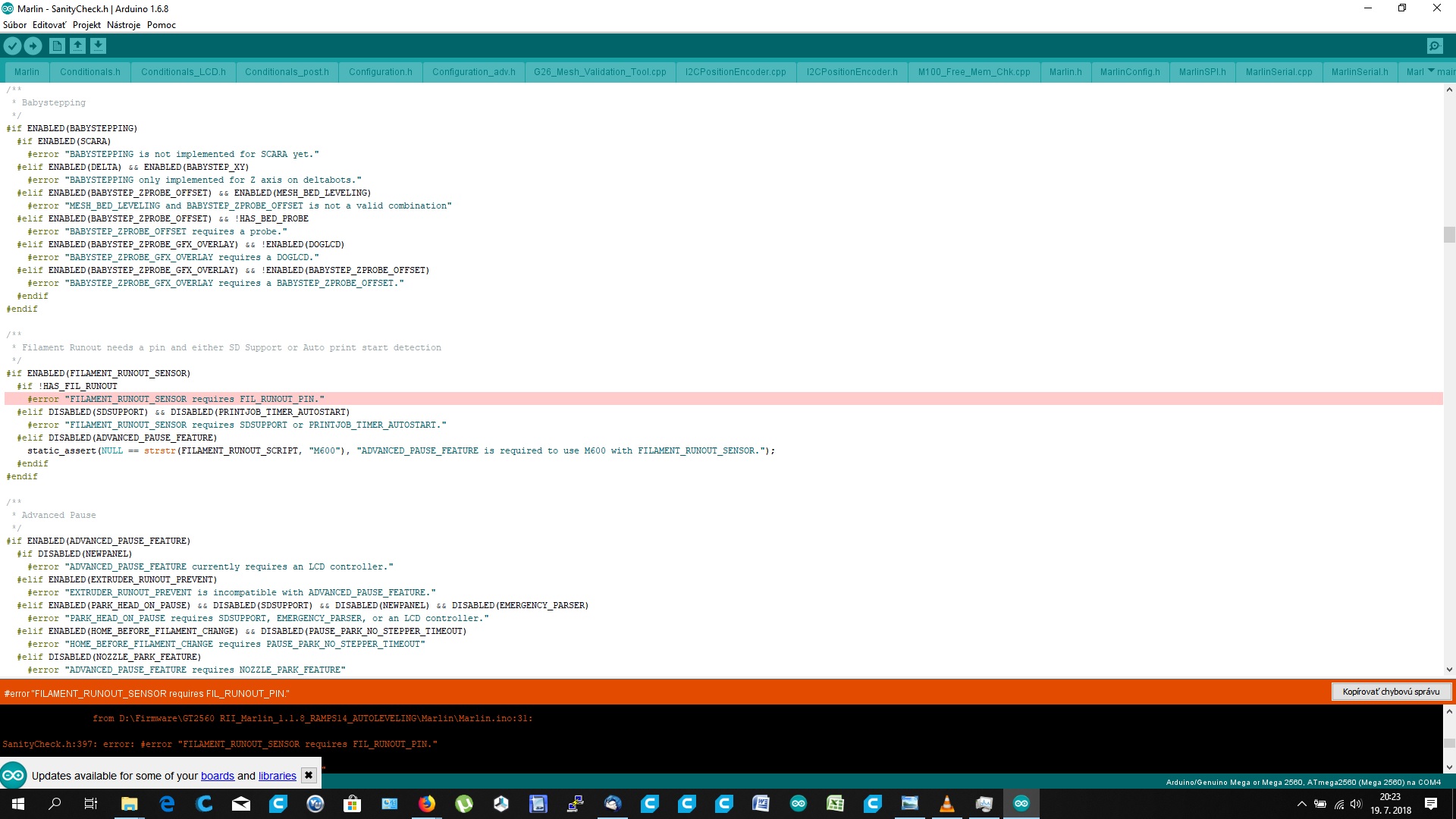Click the Save sketch icon

tap(98, 46)
